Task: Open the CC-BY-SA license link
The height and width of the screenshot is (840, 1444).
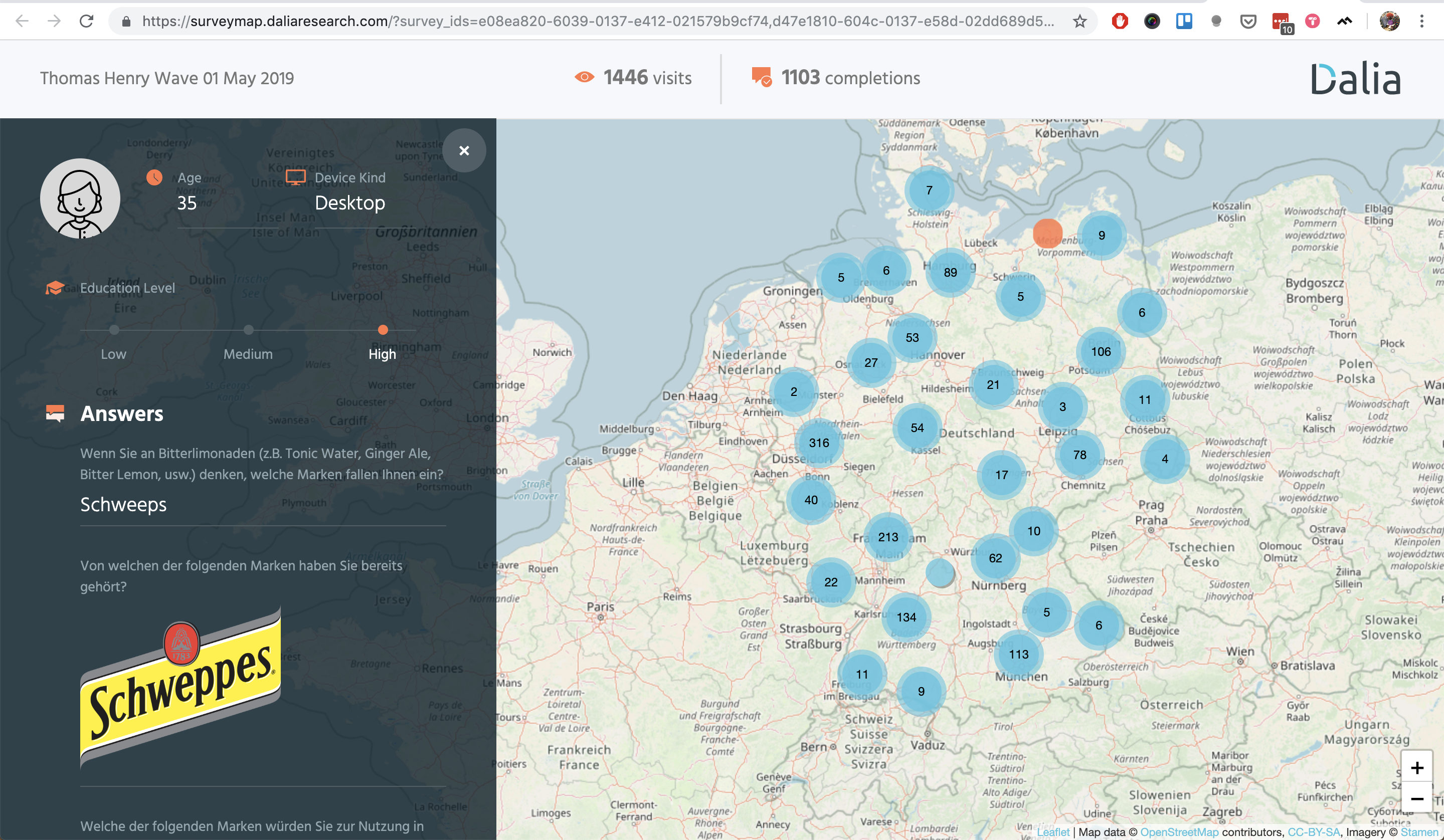Action: [1314, 832]
